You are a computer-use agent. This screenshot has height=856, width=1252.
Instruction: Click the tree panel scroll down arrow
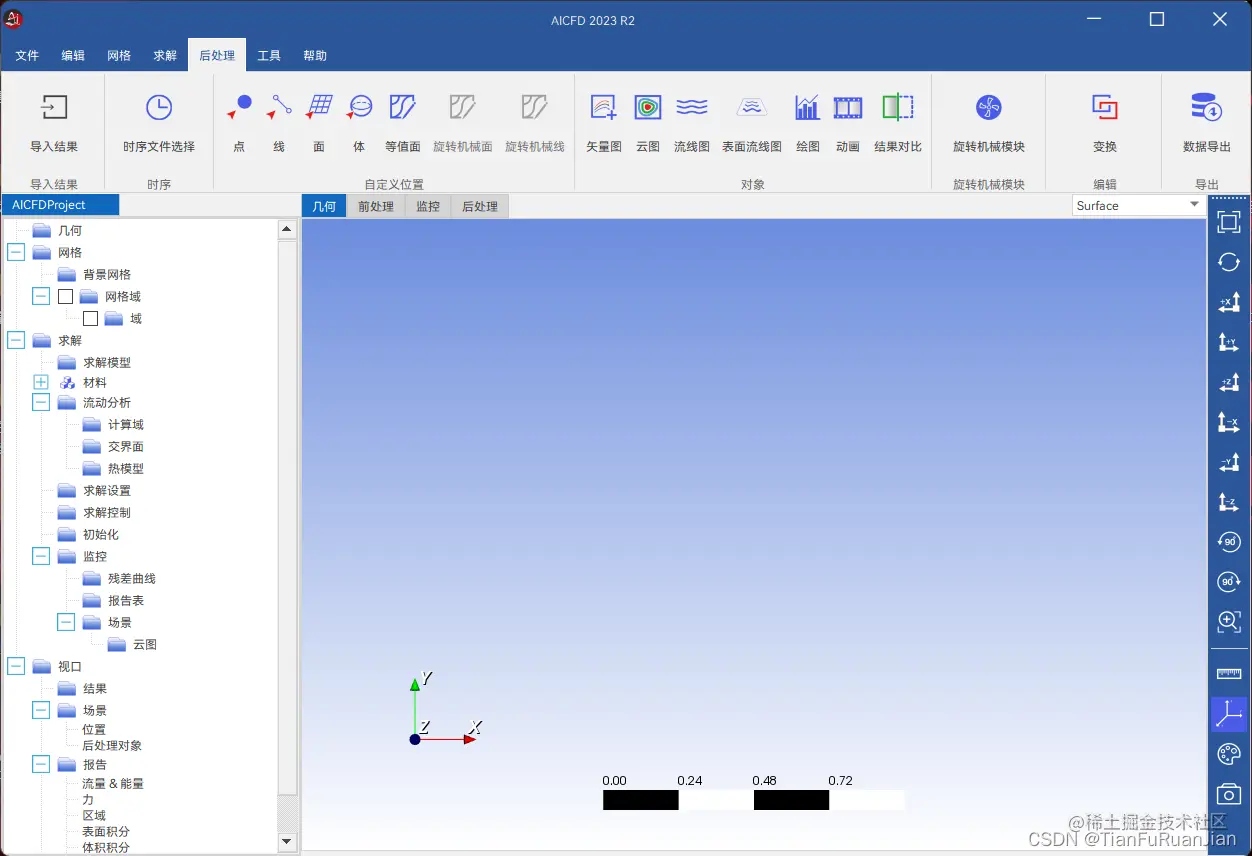click(287, 842)
